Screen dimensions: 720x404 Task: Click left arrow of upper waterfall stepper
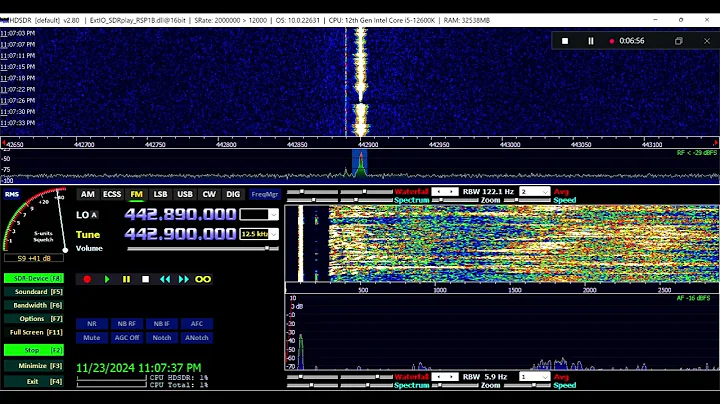click(439, 191)
